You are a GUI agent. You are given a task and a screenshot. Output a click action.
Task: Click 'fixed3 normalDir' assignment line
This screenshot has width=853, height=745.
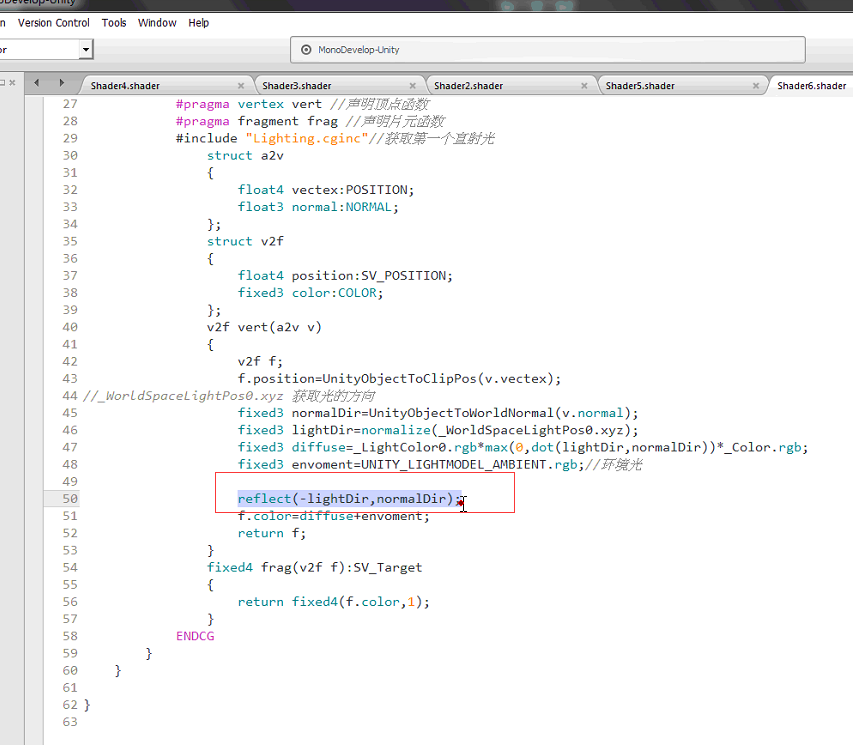(438, 413)
